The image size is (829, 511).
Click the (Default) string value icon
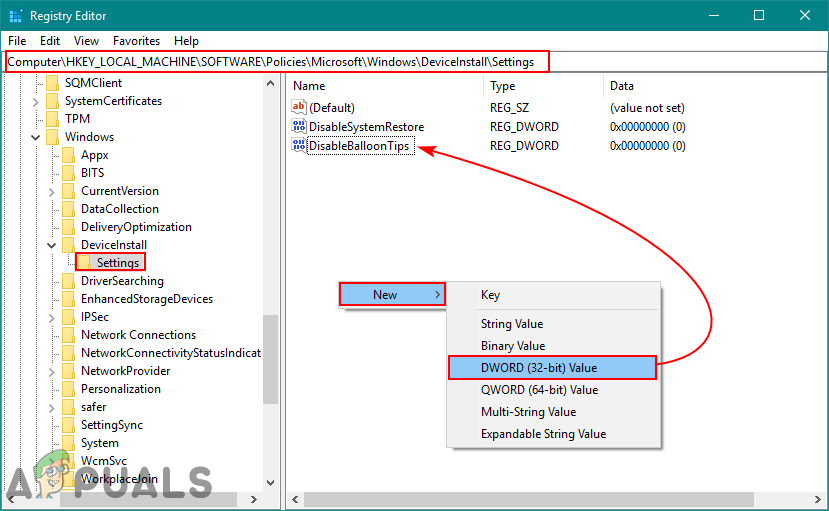pos(299,107)
